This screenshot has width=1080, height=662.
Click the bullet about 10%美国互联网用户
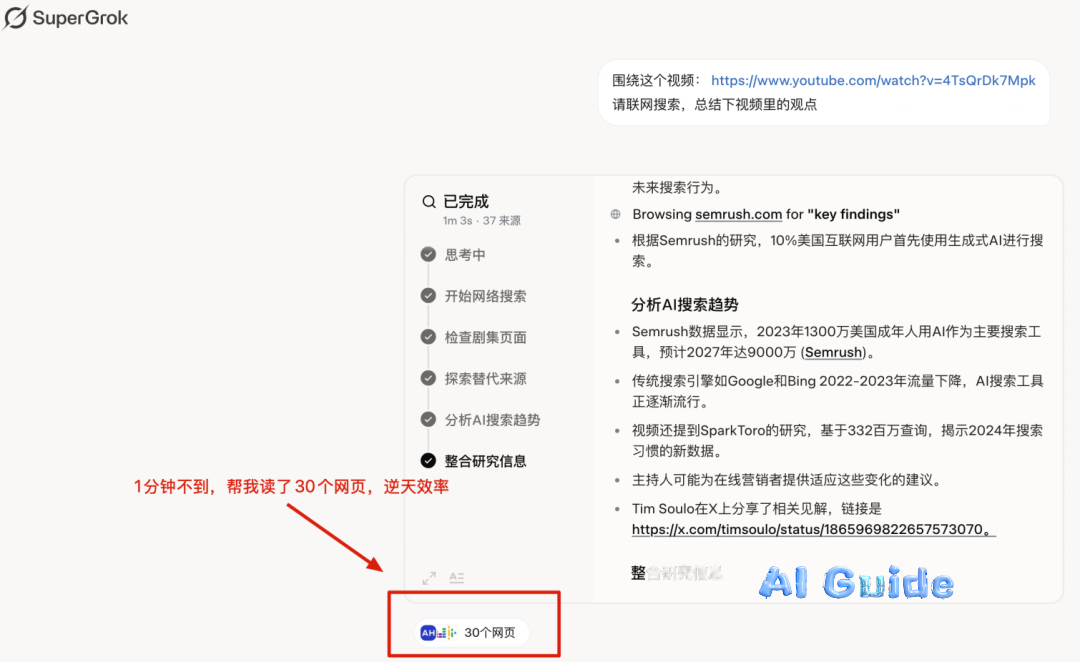click(837, 251)
